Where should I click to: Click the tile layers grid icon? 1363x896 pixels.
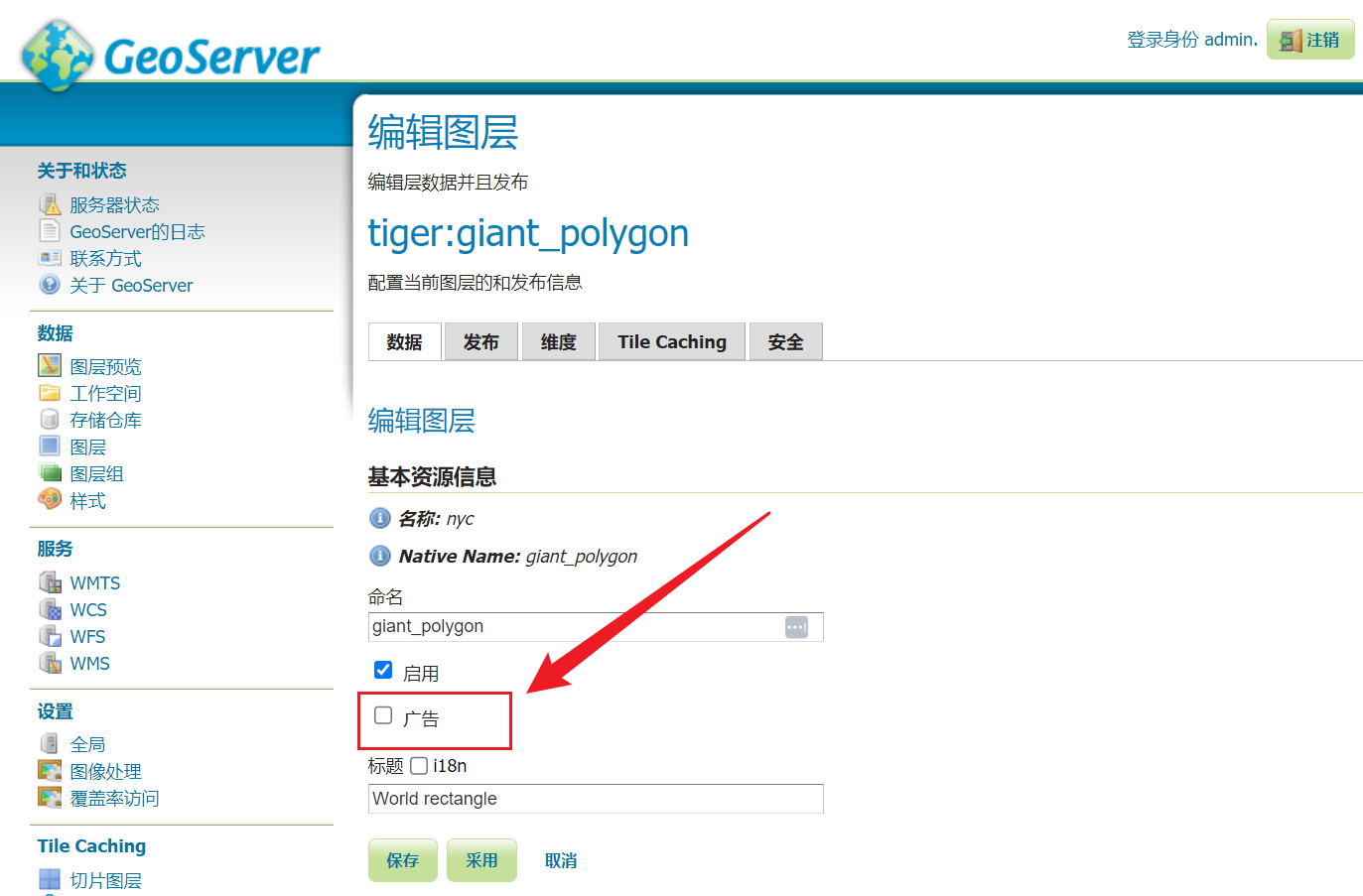pyautogui.click(x=50, y=879)
